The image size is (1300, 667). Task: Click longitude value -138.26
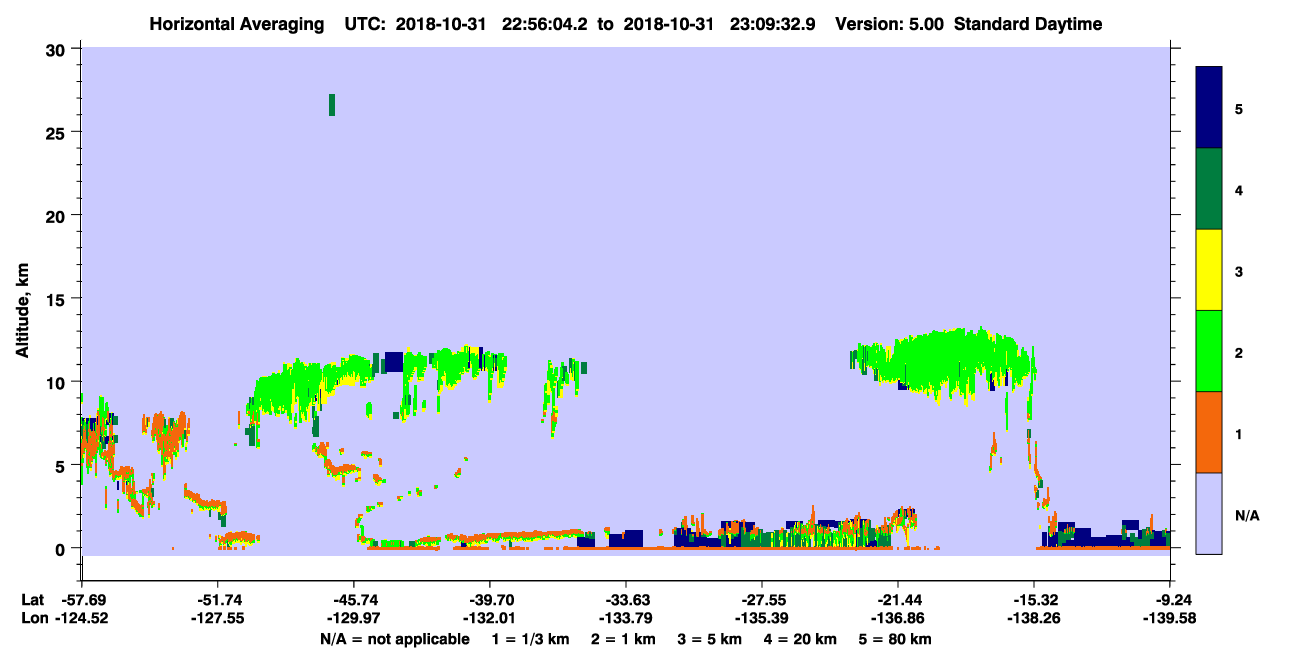tap(1034, 618)
